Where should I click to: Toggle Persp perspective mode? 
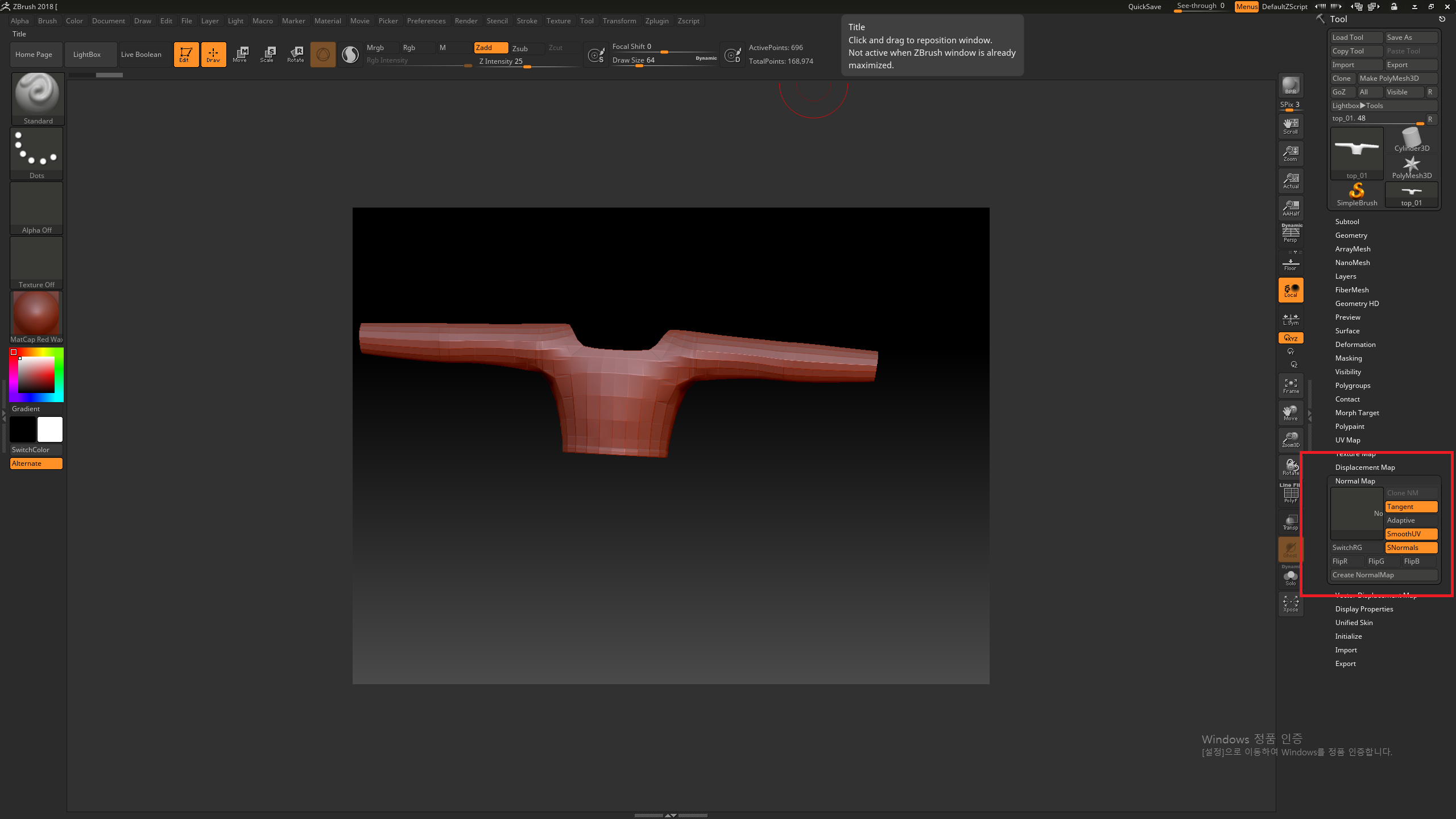pos(1290,234)
